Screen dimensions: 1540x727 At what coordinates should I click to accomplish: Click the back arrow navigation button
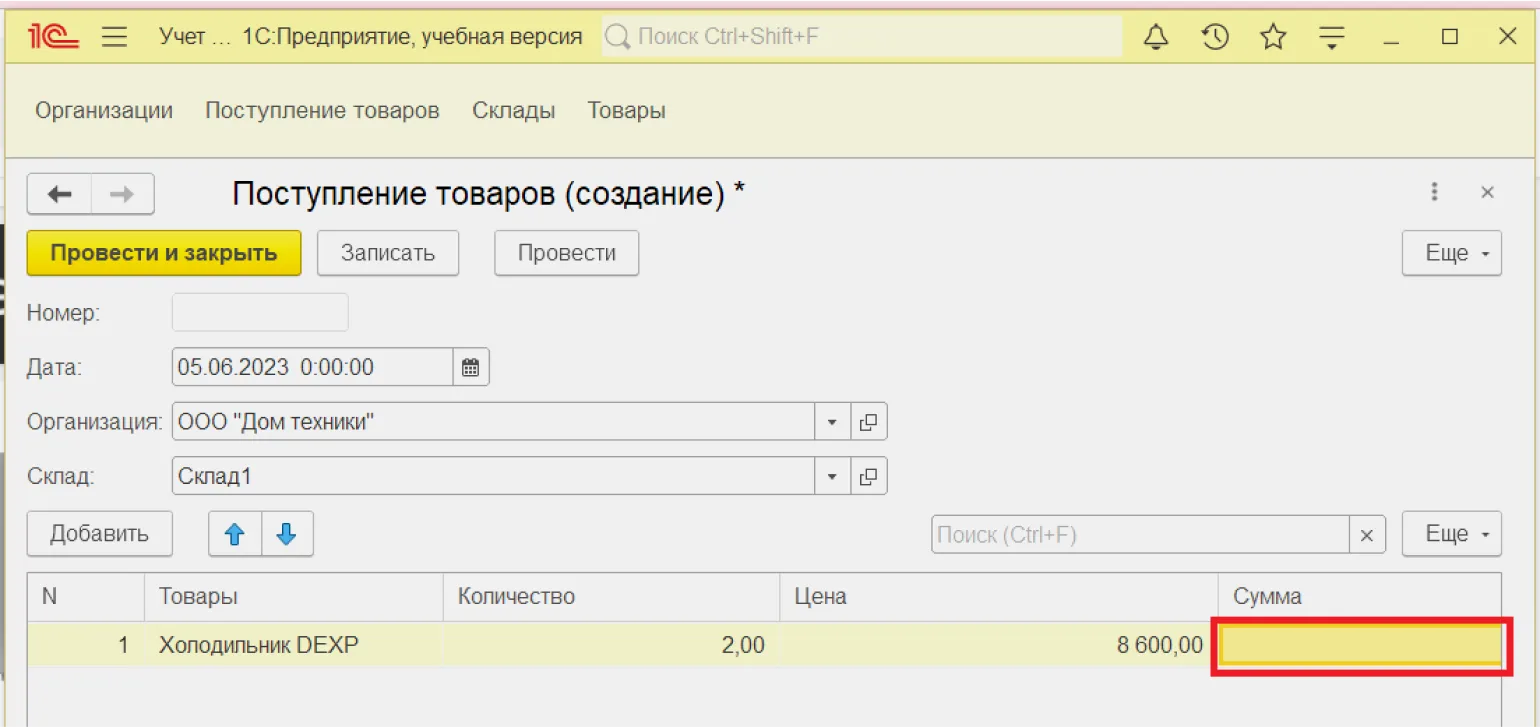[x=60, y=194]
